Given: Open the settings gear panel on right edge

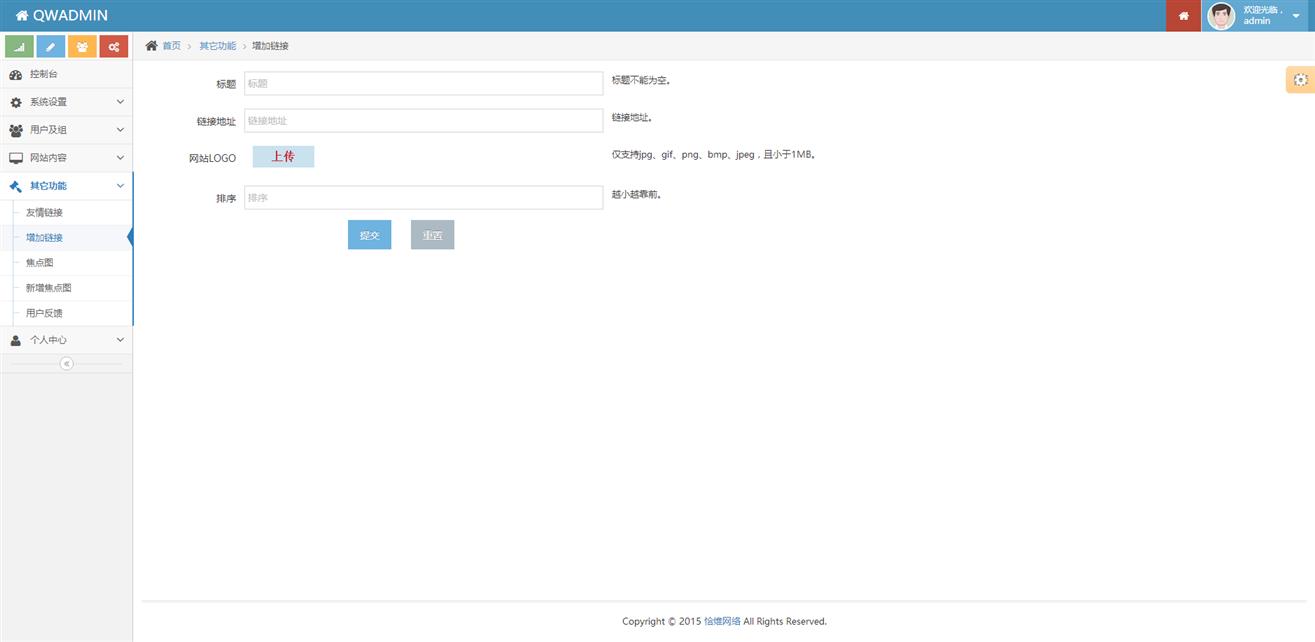Looking at the screenshot, I should [1300, 80].
